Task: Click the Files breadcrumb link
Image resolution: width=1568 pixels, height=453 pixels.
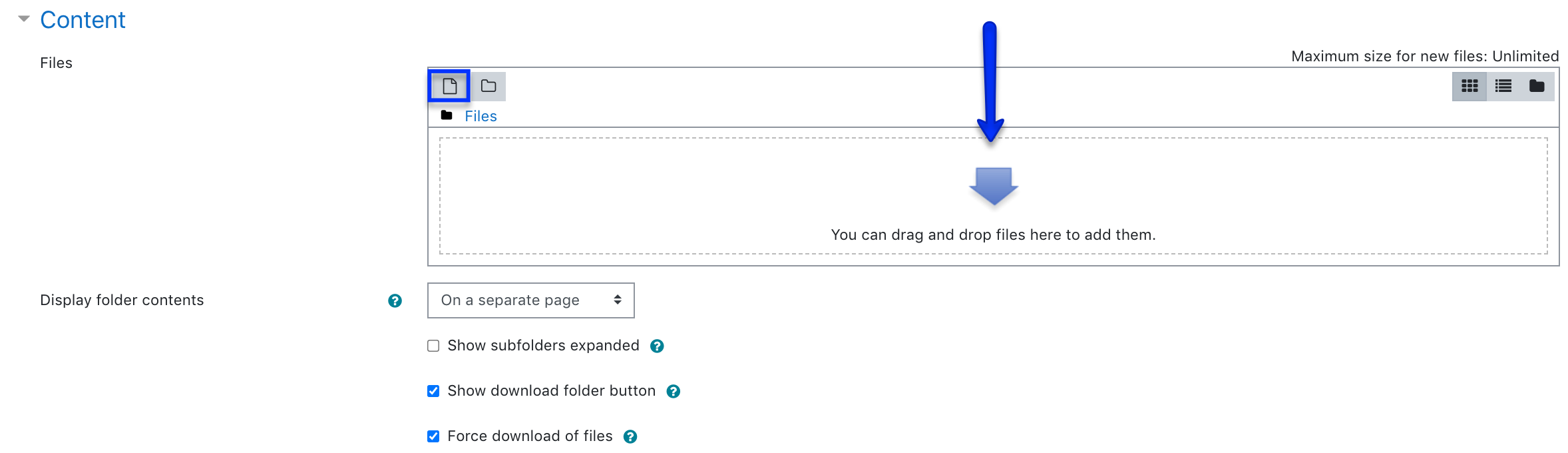Action: 481,116
